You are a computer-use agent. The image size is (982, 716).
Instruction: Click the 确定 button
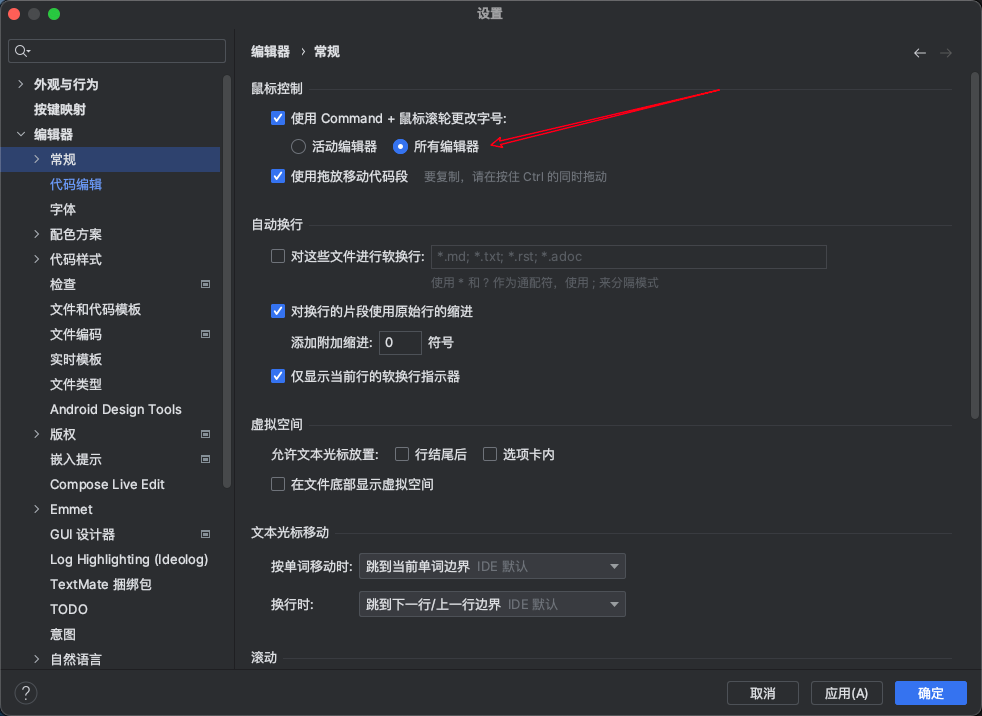(930, 693)
